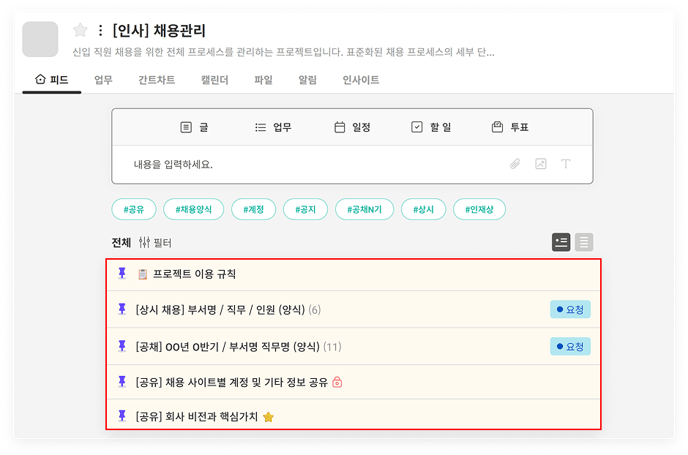Click the insert image icon
The width and height of the screenshot is (688, 455).
point(541,164)
